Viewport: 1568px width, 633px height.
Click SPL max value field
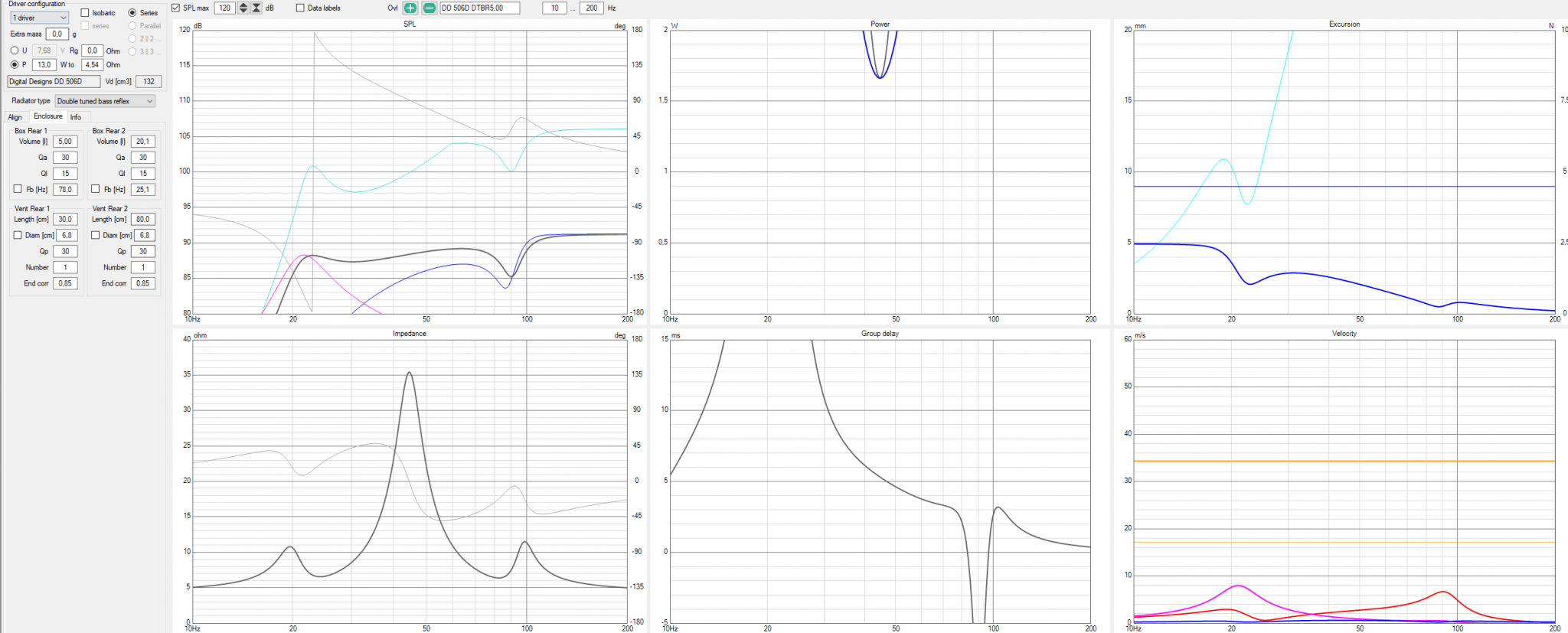224,8
